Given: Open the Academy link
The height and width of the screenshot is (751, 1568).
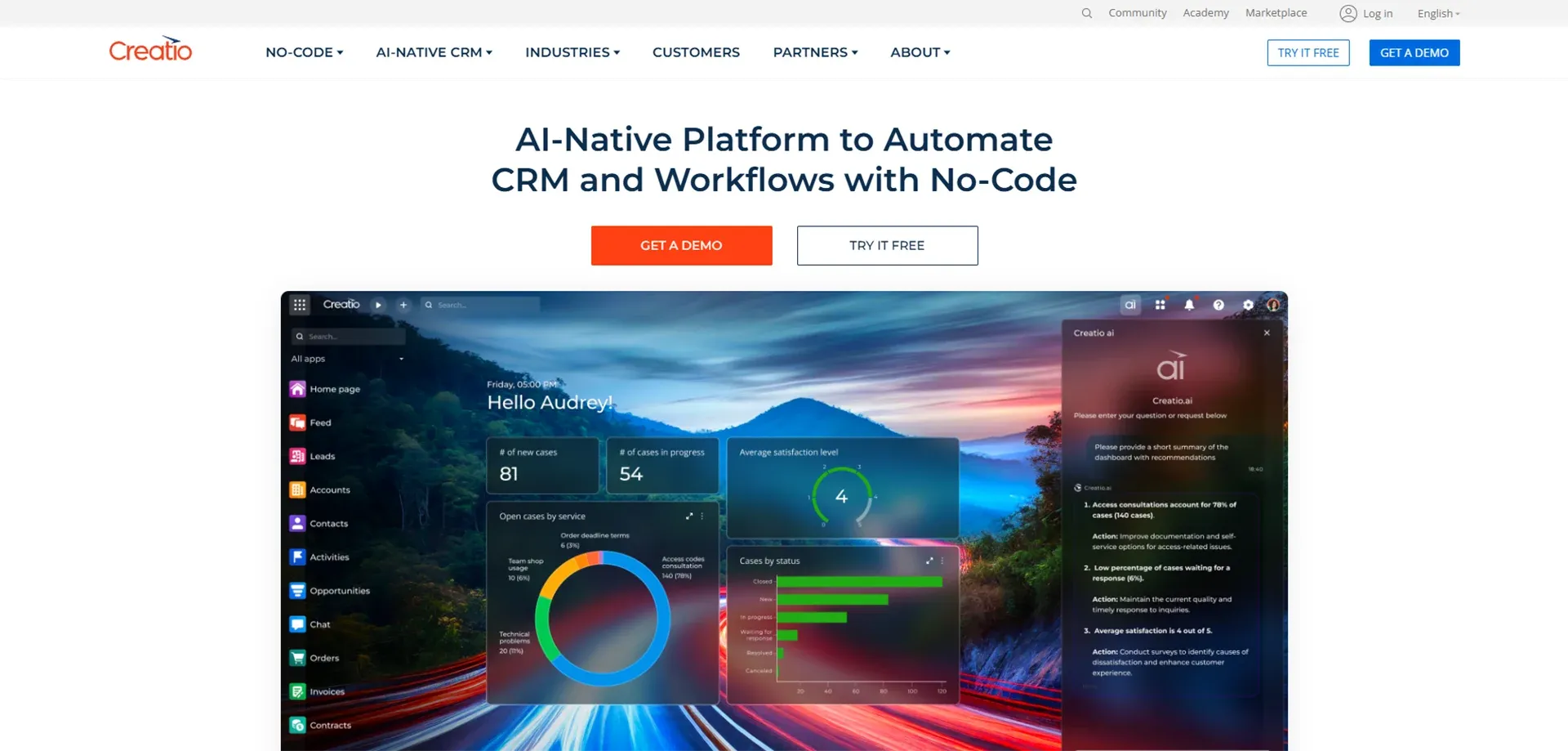Looking at the screenshot, I should 1205,13.
